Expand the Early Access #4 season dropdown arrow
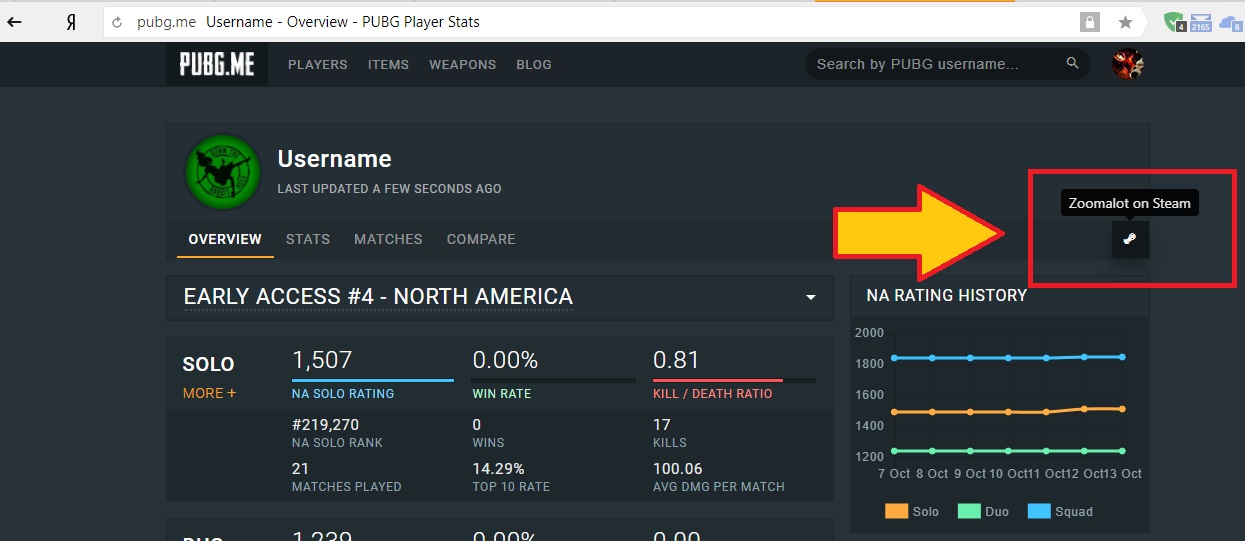The width and height of the screenshot is (1245, 541). 811,298
